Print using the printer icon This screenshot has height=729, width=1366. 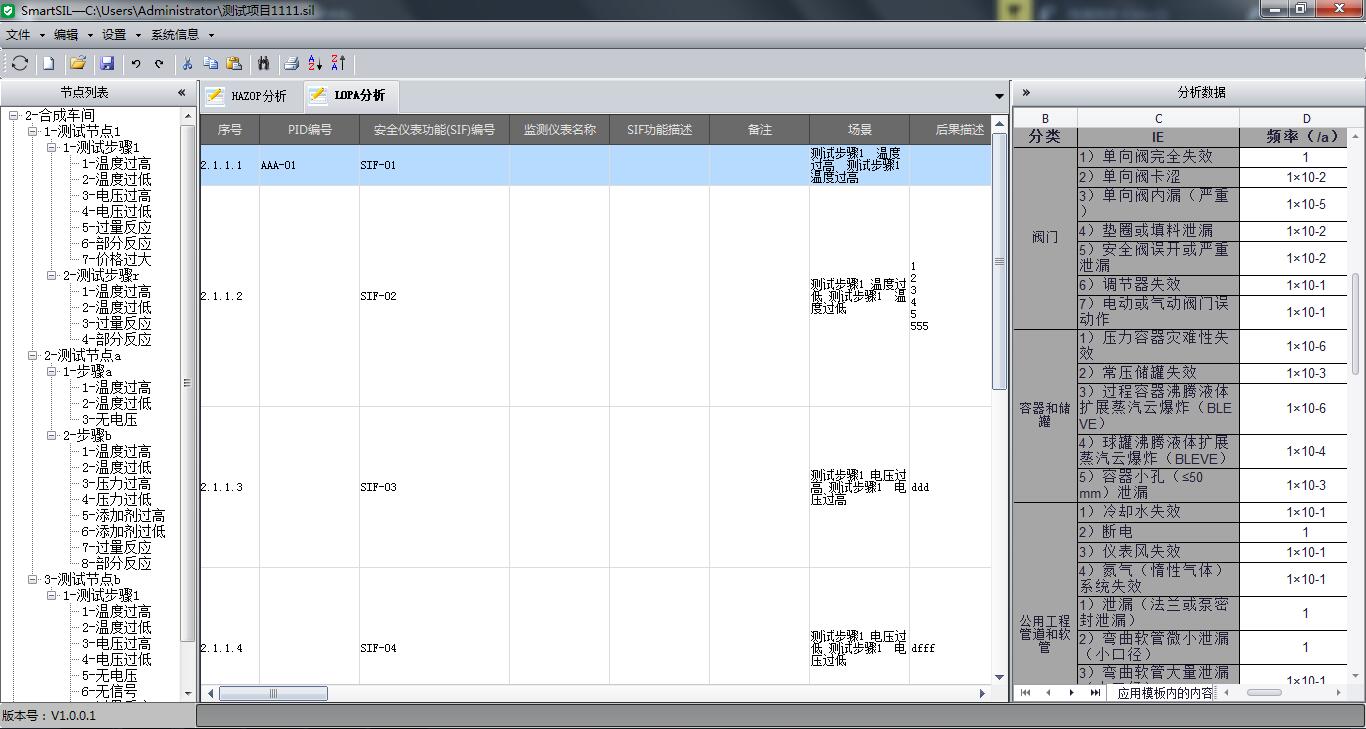pos(291,63)
